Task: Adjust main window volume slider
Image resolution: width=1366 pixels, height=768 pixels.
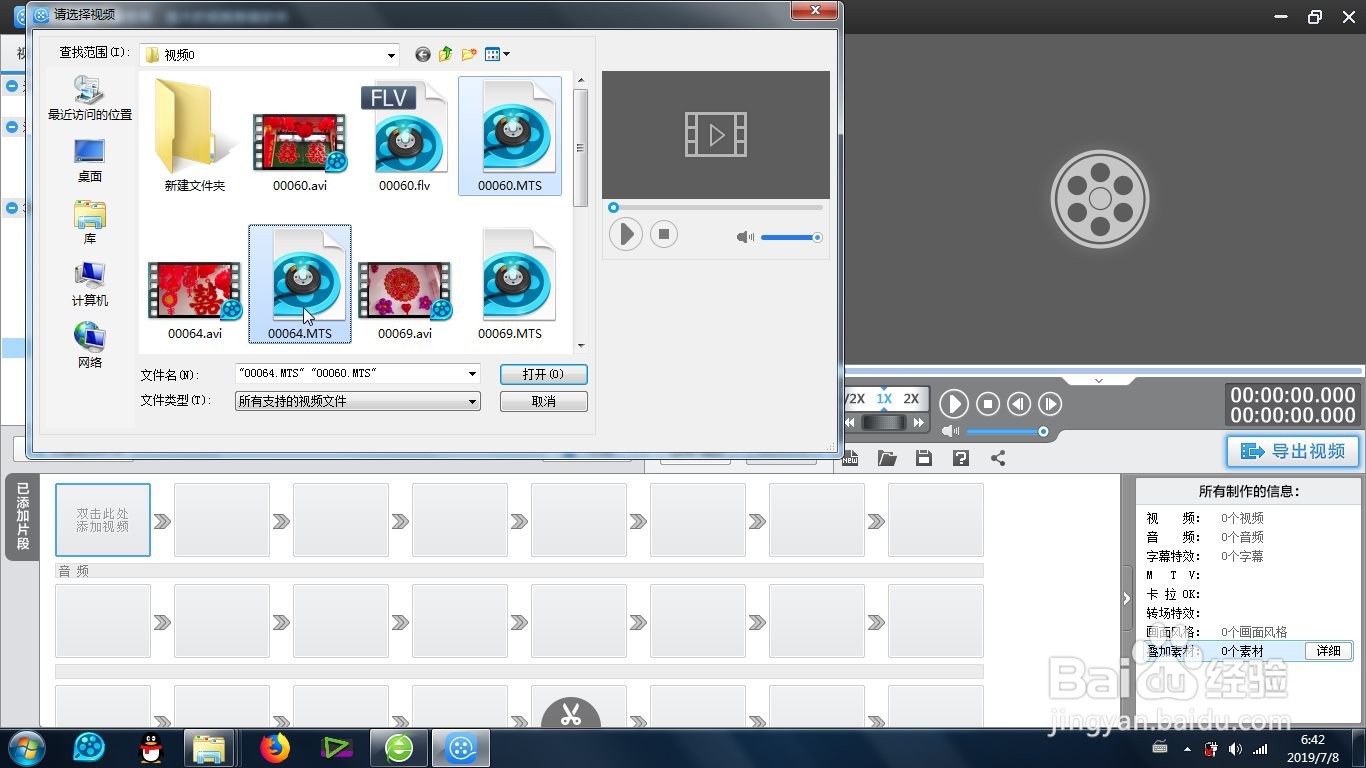Action: [x=1007, y=432]
